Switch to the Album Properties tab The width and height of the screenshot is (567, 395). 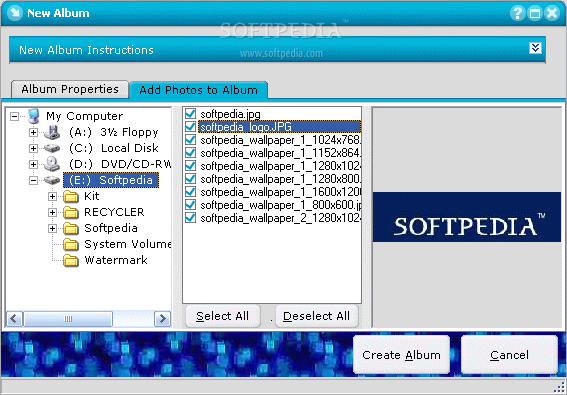[70, 89]
